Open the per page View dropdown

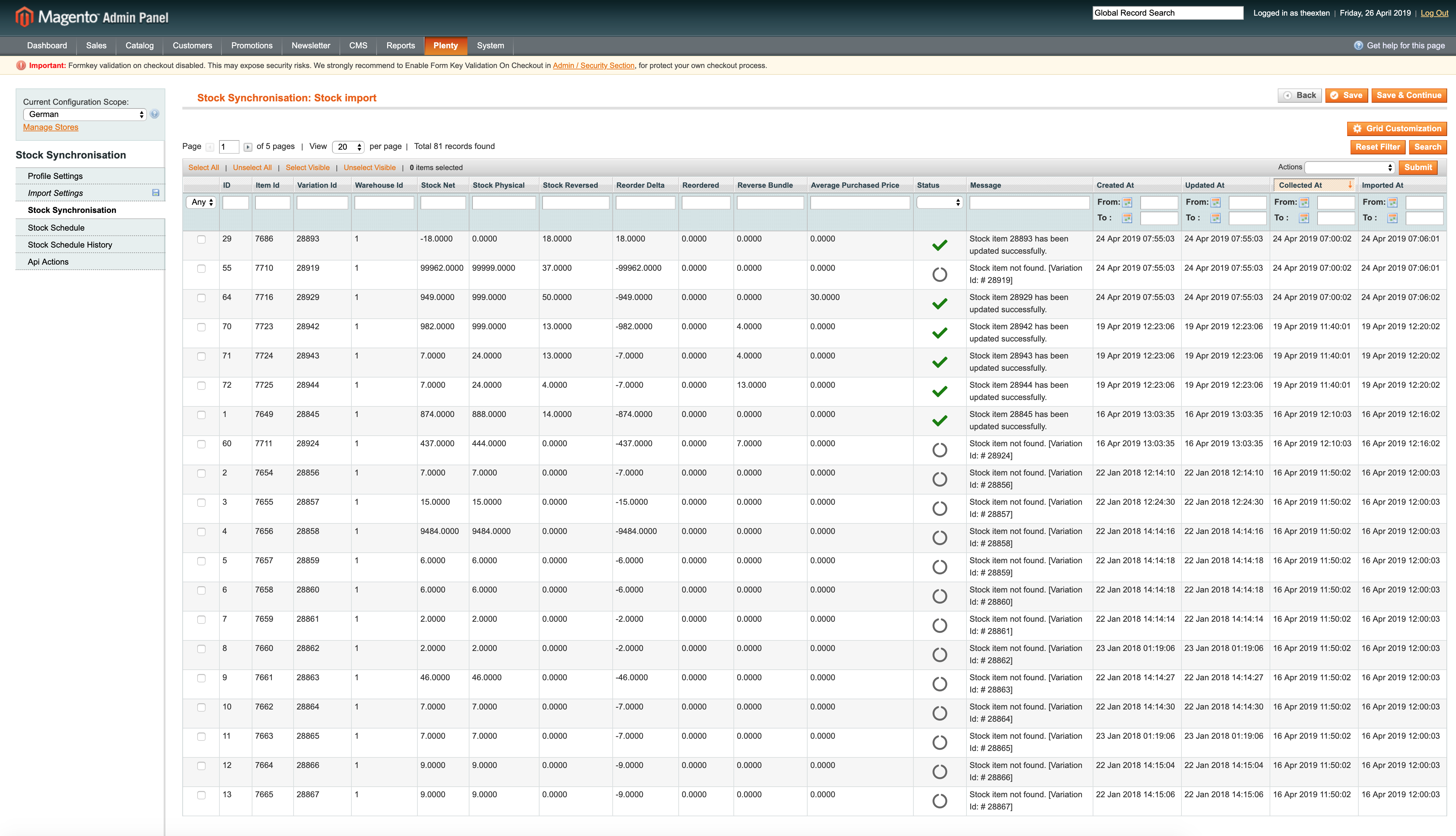[348, 147]
